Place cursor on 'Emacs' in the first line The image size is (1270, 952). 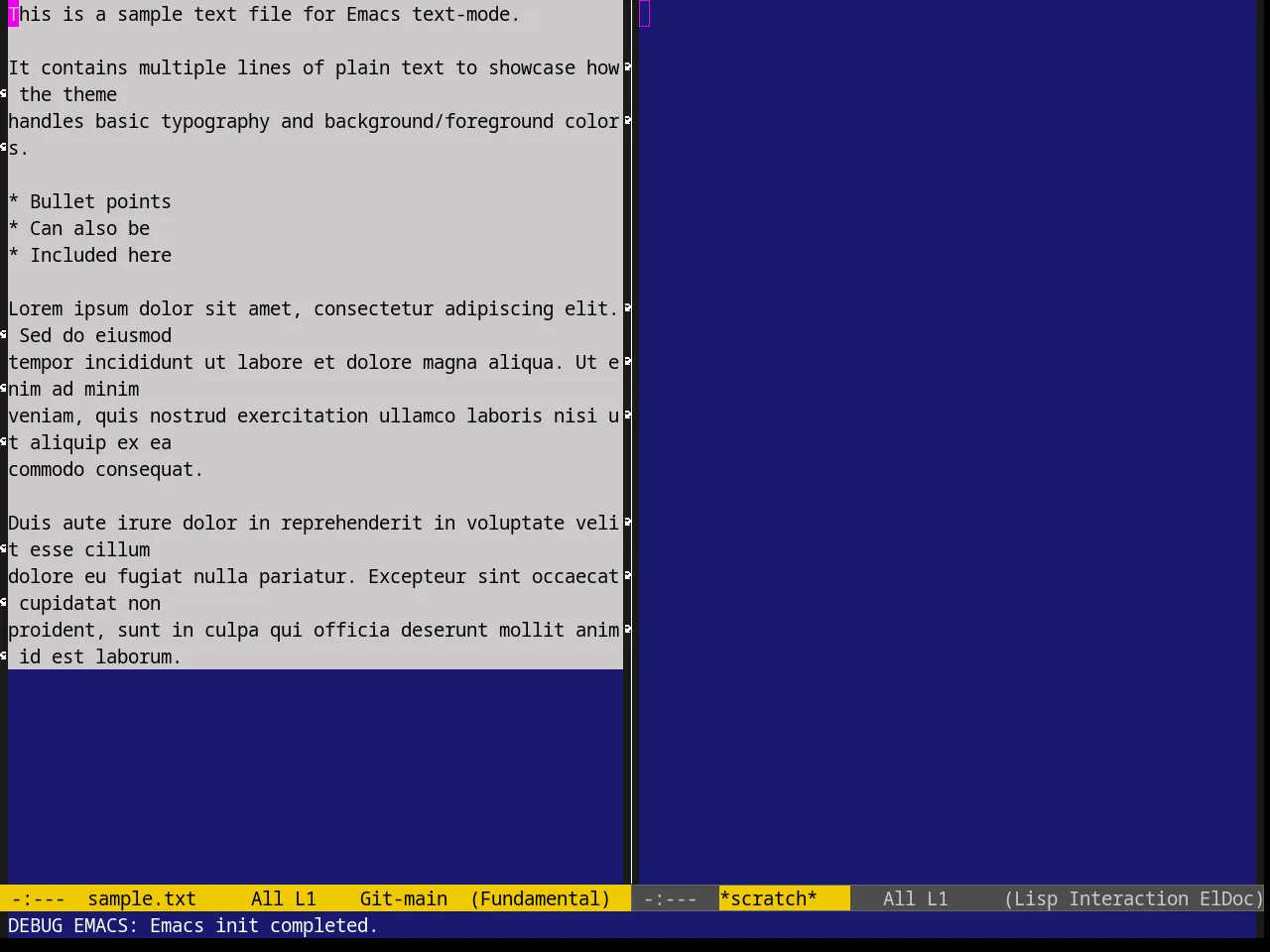coord(373,14)
